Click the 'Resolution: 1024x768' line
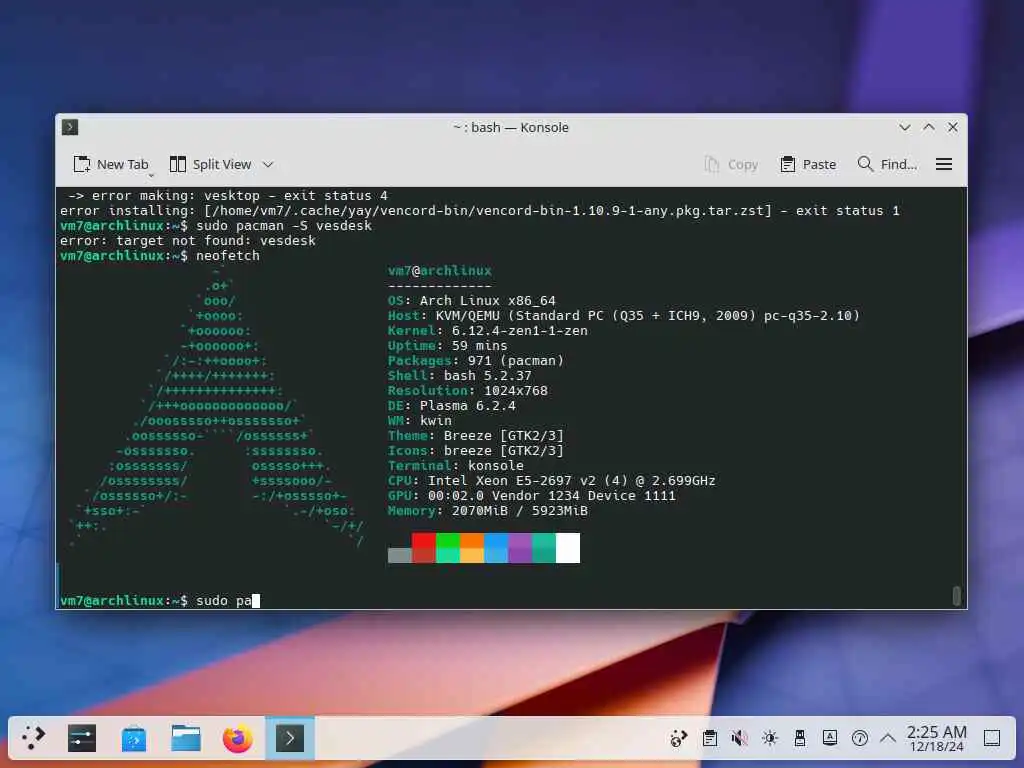Screen dimensions: 1024x768 coord(468,391)
